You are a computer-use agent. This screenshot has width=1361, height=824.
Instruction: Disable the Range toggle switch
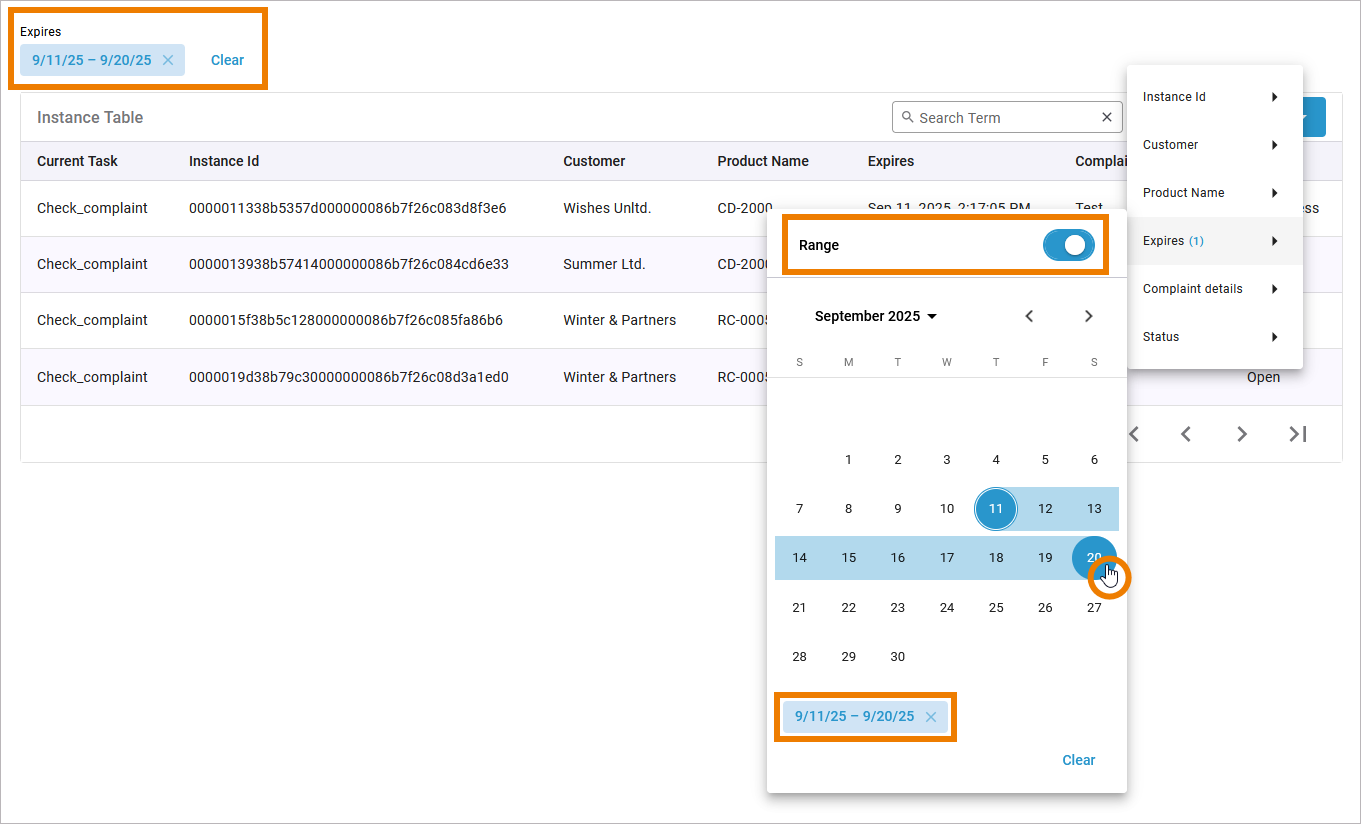1068,245
